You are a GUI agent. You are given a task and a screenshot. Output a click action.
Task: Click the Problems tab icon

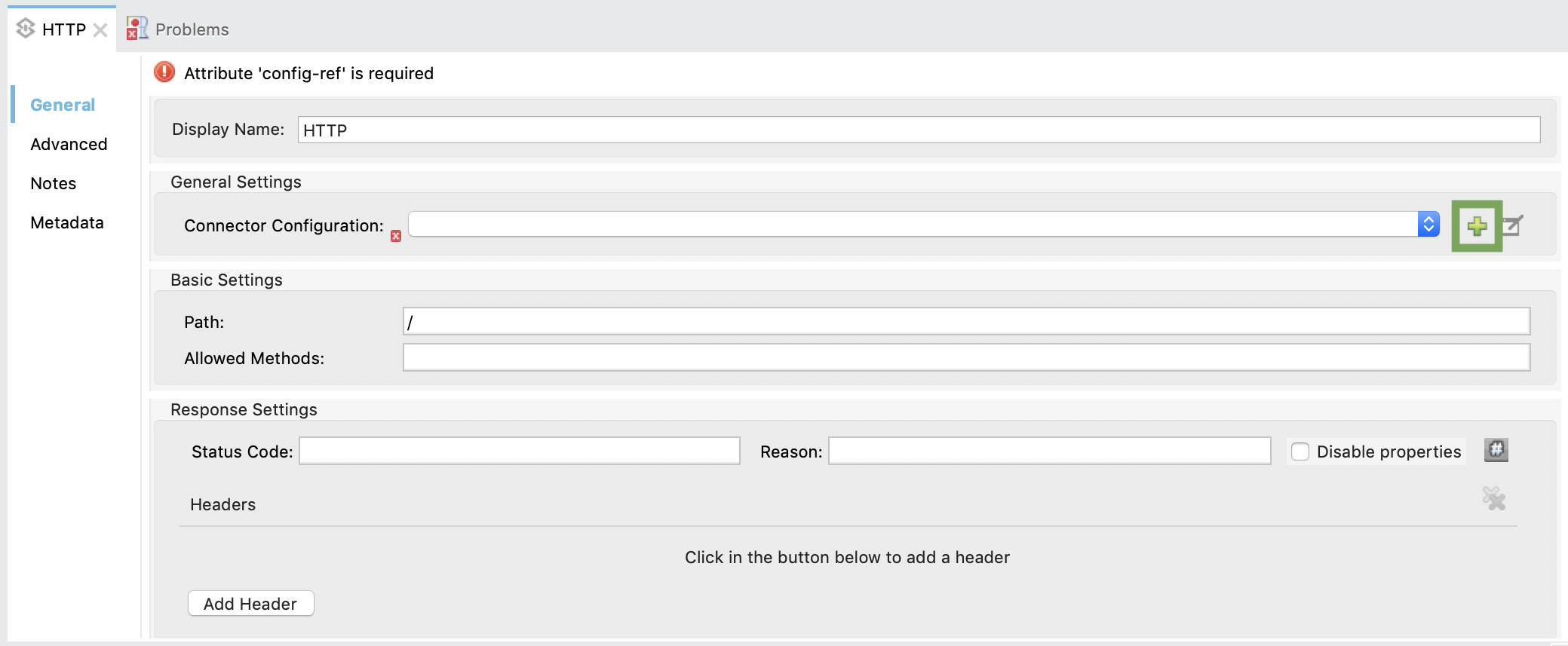137,29
